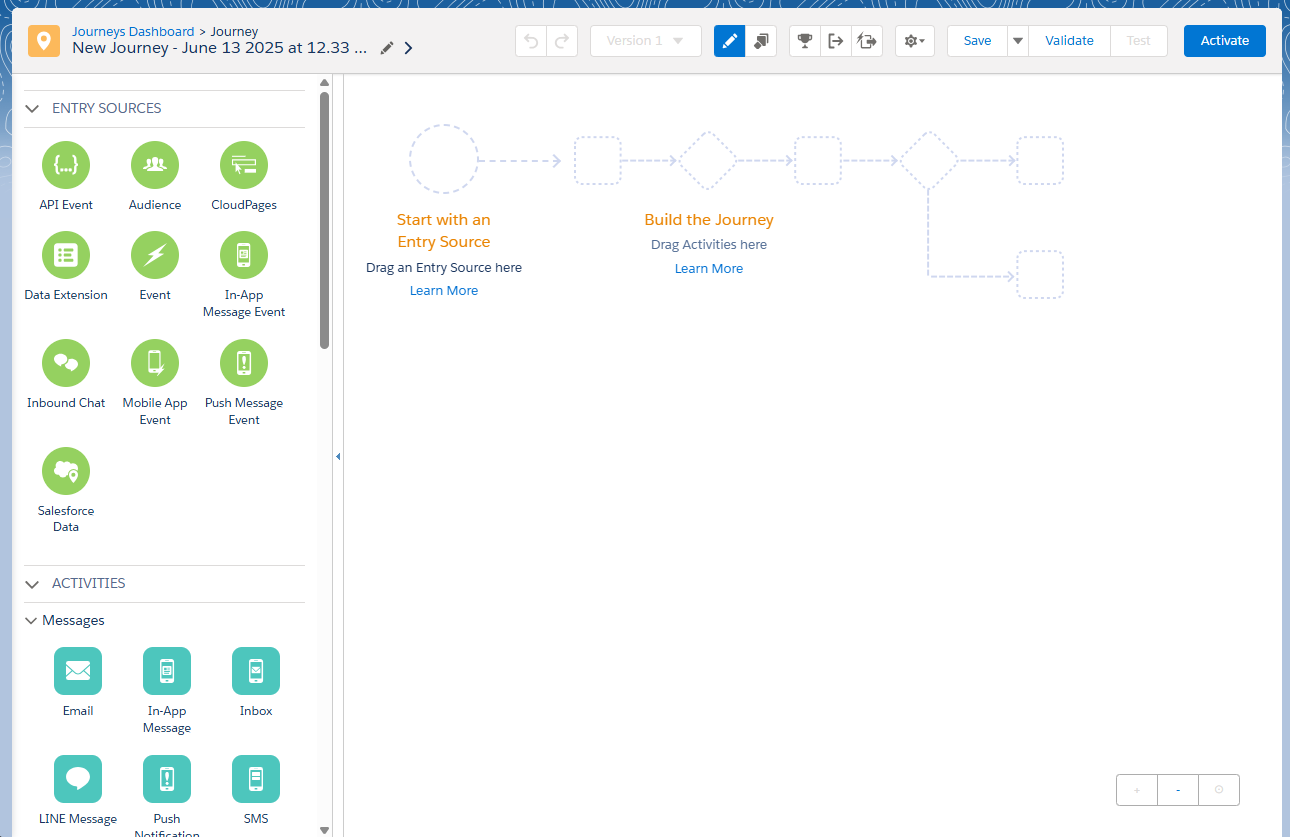Click the Validate button
This screenshot has height=837, width=1290.
tap(1069, 41)
